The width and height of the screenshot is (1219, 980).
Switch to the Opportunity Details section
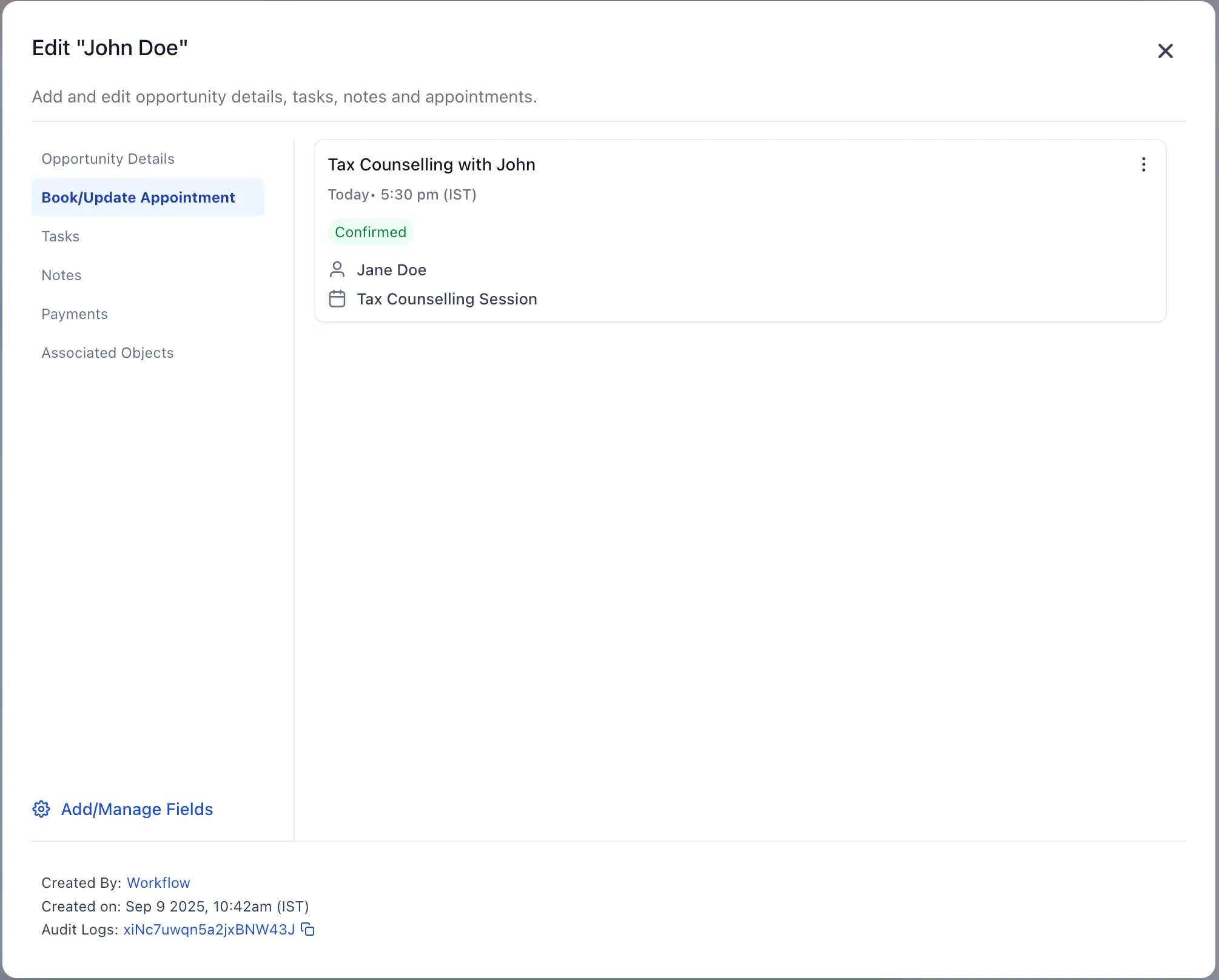coord(107,158)
